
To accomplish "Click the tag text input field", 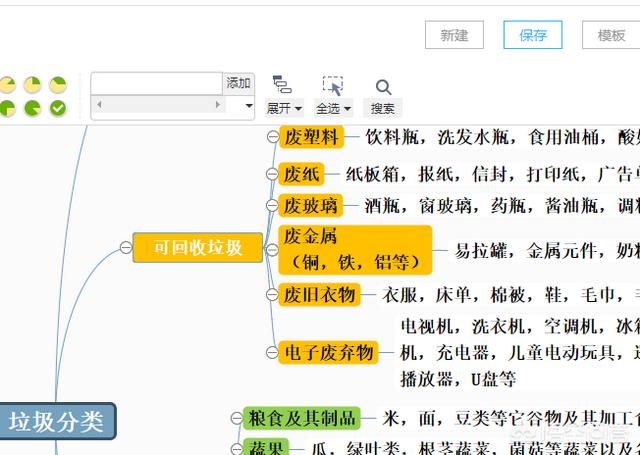I will pos(156,83).
